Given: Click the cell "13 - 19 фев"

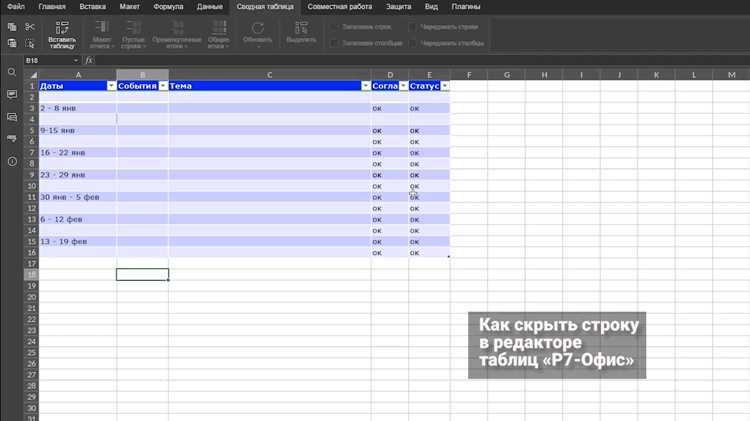Looking at the screenshot, I should pos(77,242).
